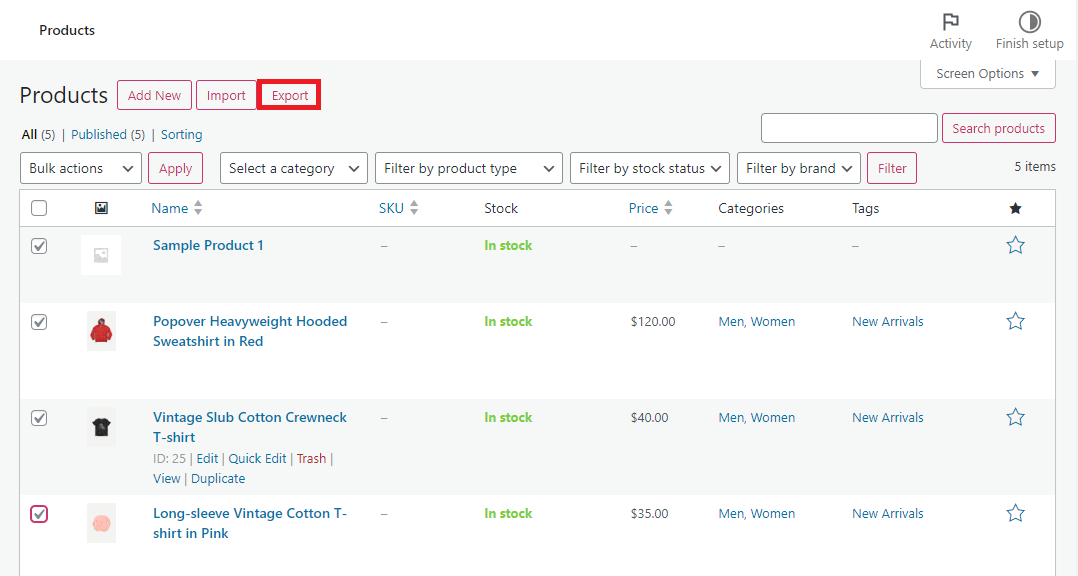Click the Apply bulk action button
Viewport: 1078px width, 576px height.
click(175, 168)
